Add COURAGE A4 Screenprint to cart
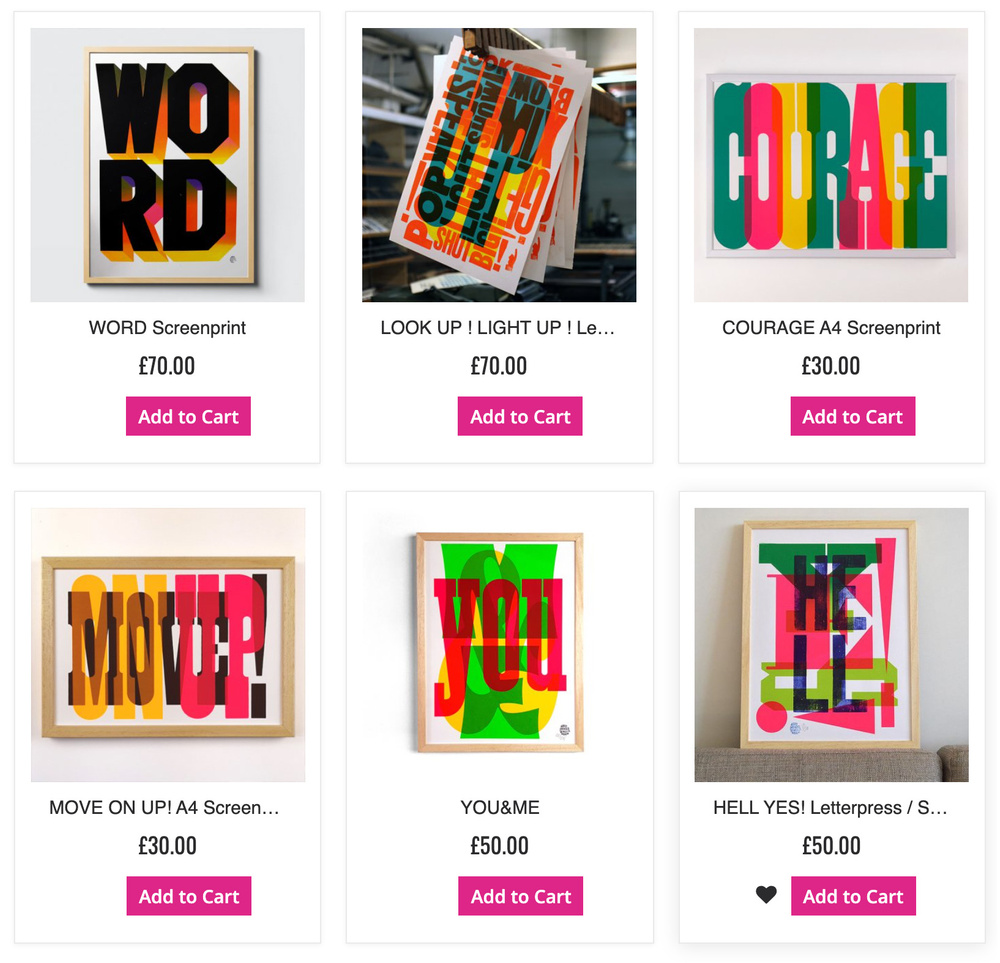1000x963 pixels. coord(853,416)
